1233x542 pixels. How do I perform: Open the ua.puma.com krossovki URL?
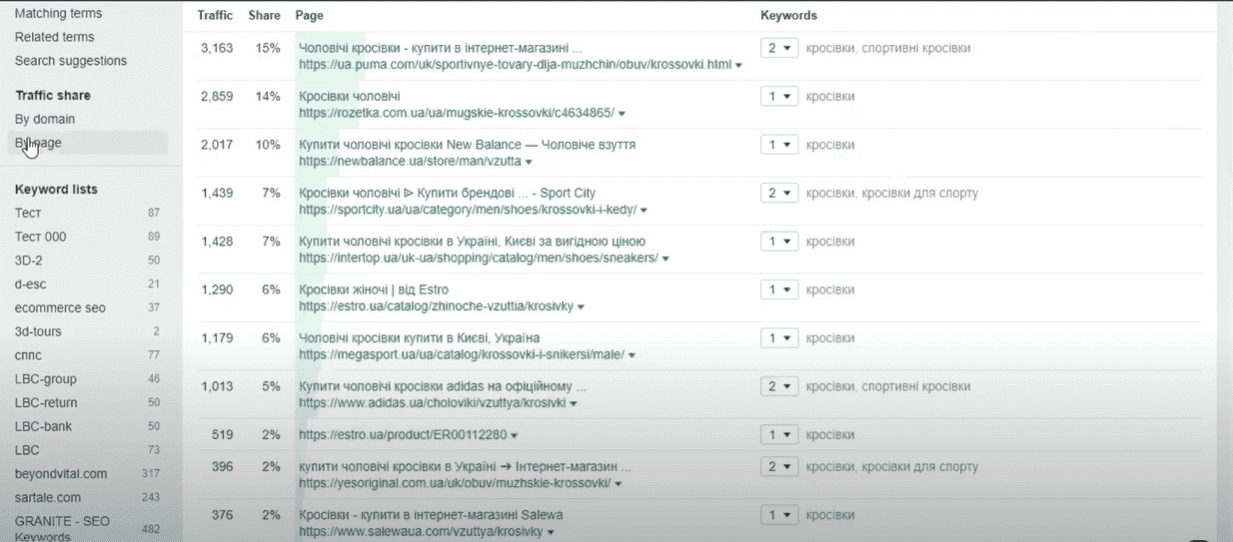click(514, 65)
